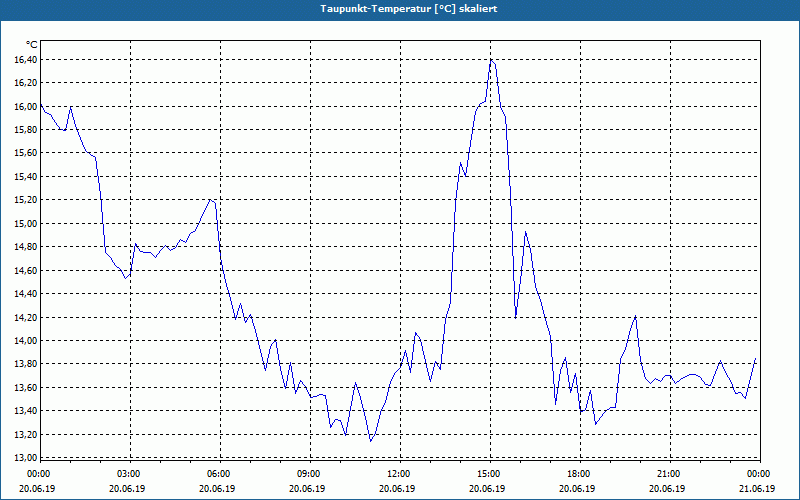Select the 13,60 axis value
Image resolution: width=800 pixels, height=500 pixels.
click(25, 388)
